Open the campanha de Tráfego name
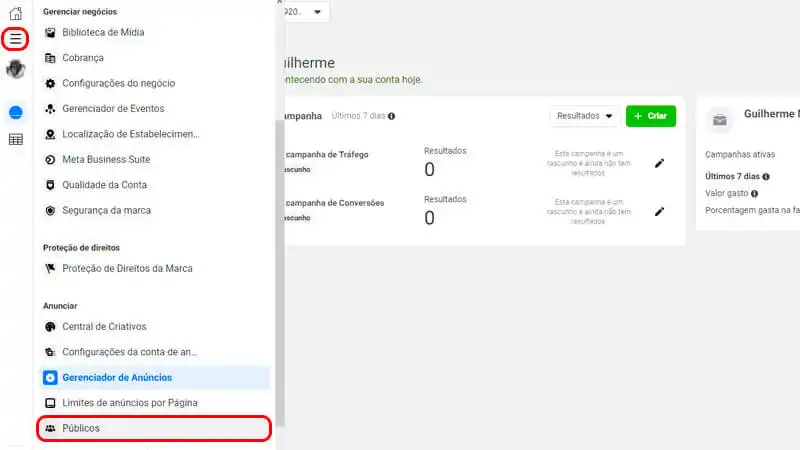Screen dimensions: 800x450 pyautogui.click(x=327, y=155)
